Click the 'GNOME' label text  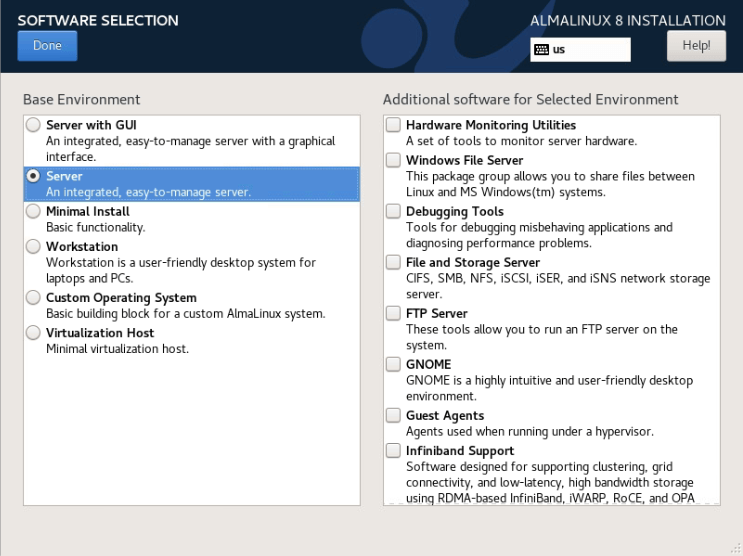pyautogui.click(x=428, y=365)
